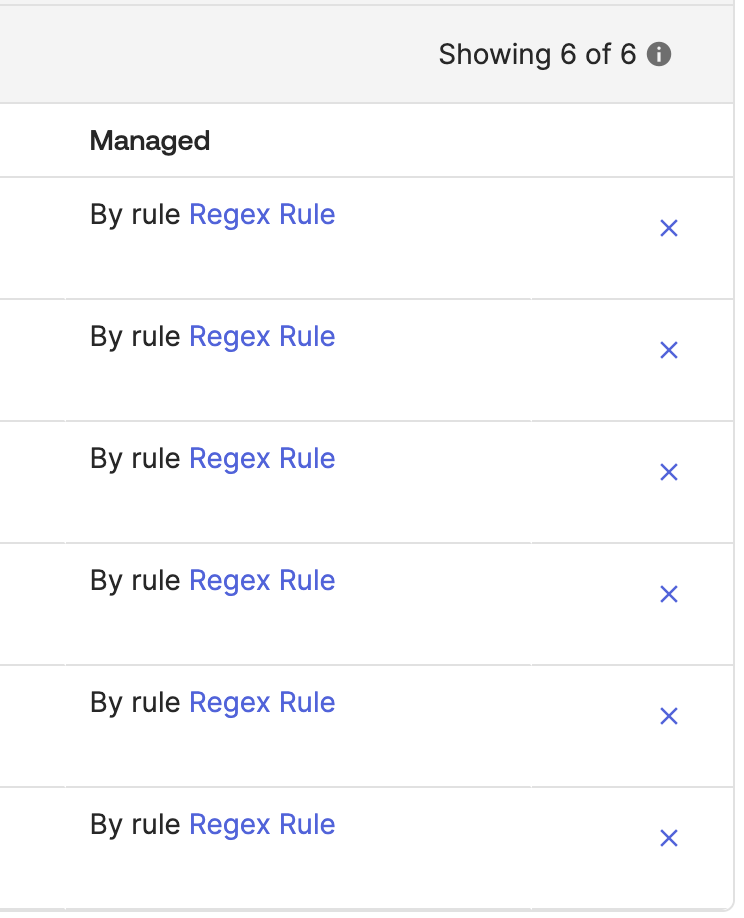Follow the third row's Regex Rule link

click(x=262, y=459)
